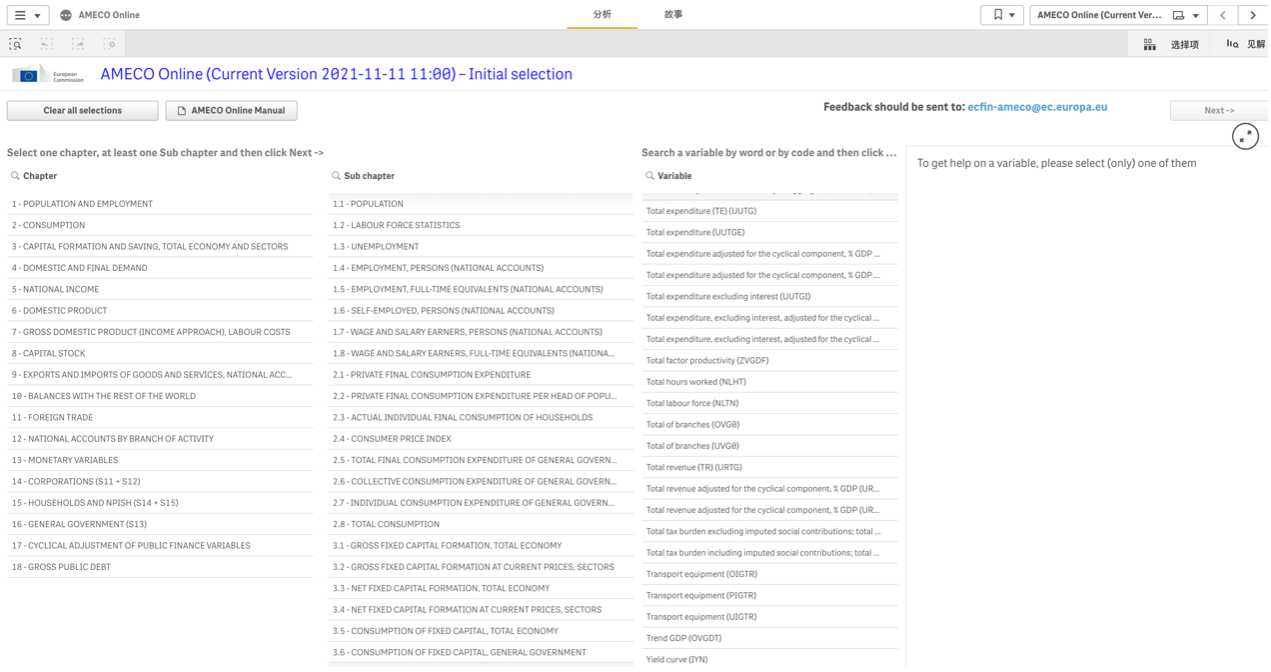Switch to the 故事 tab
1271x672 pixels.
click(673, 15)
